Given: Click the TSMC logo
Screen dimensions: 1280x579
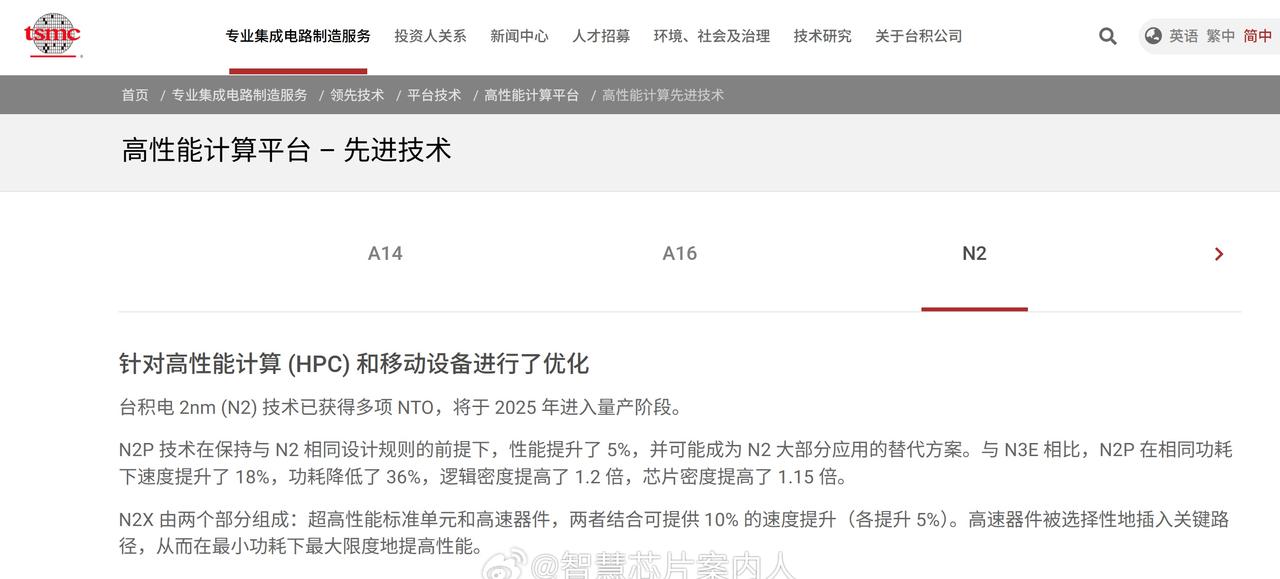Looking at the screenshot, I should point(52,36).
